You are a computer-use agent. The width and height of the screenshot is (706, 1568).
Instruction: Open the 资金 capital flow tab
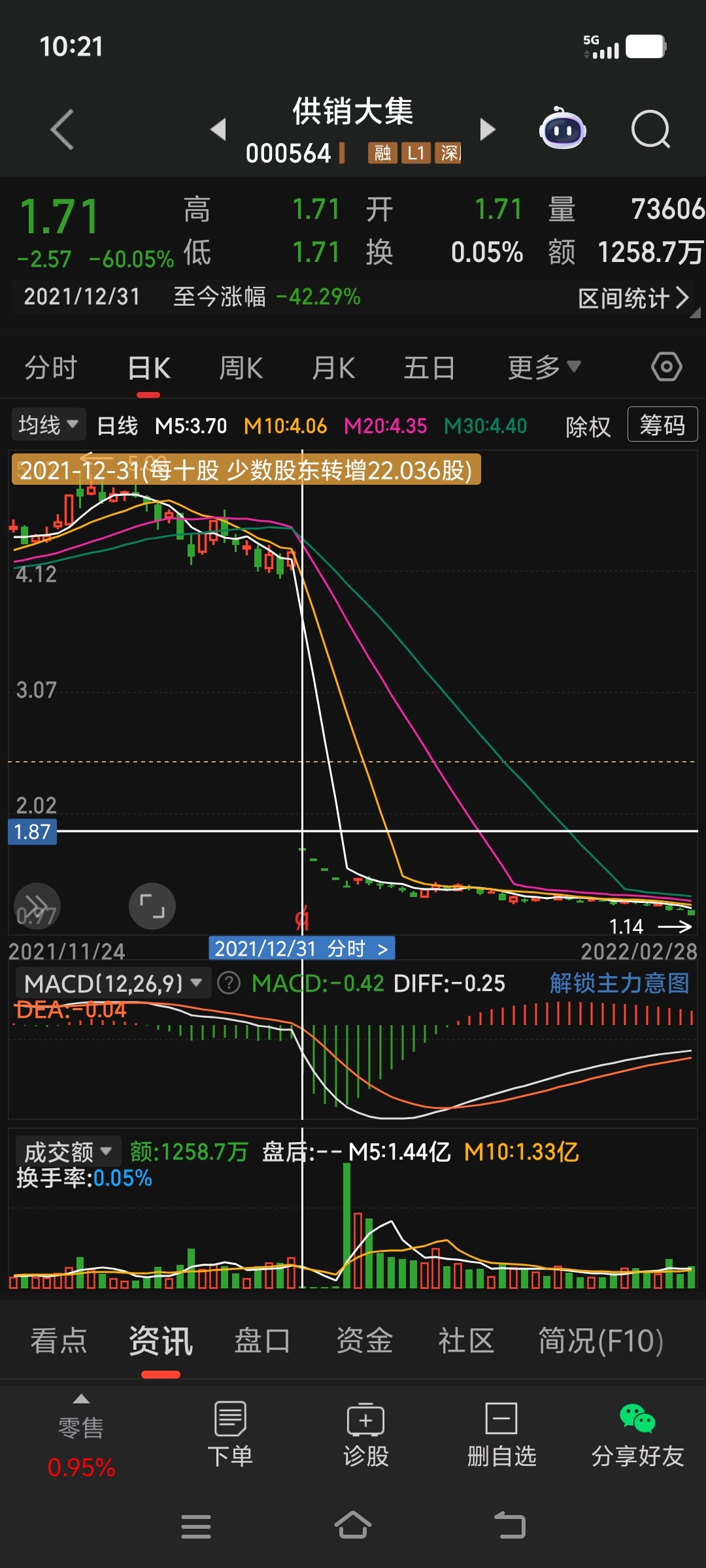[364, 1341]
